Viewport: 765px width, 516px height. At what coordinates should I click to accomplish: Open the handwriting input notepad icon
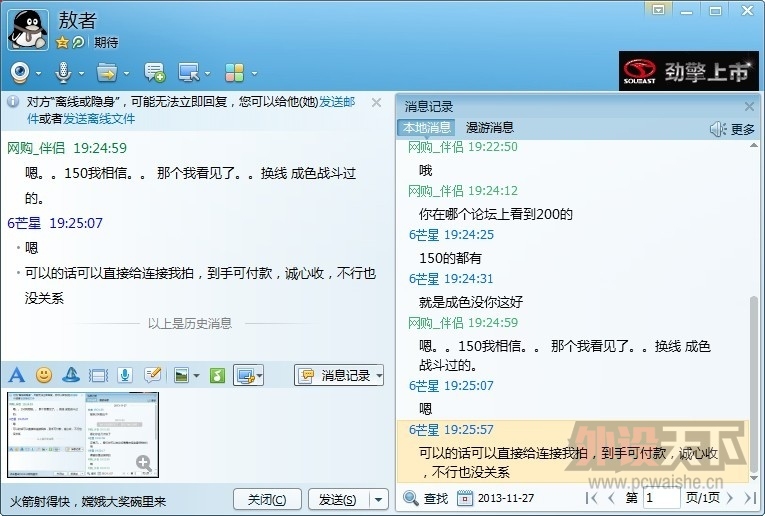(153, 375)
